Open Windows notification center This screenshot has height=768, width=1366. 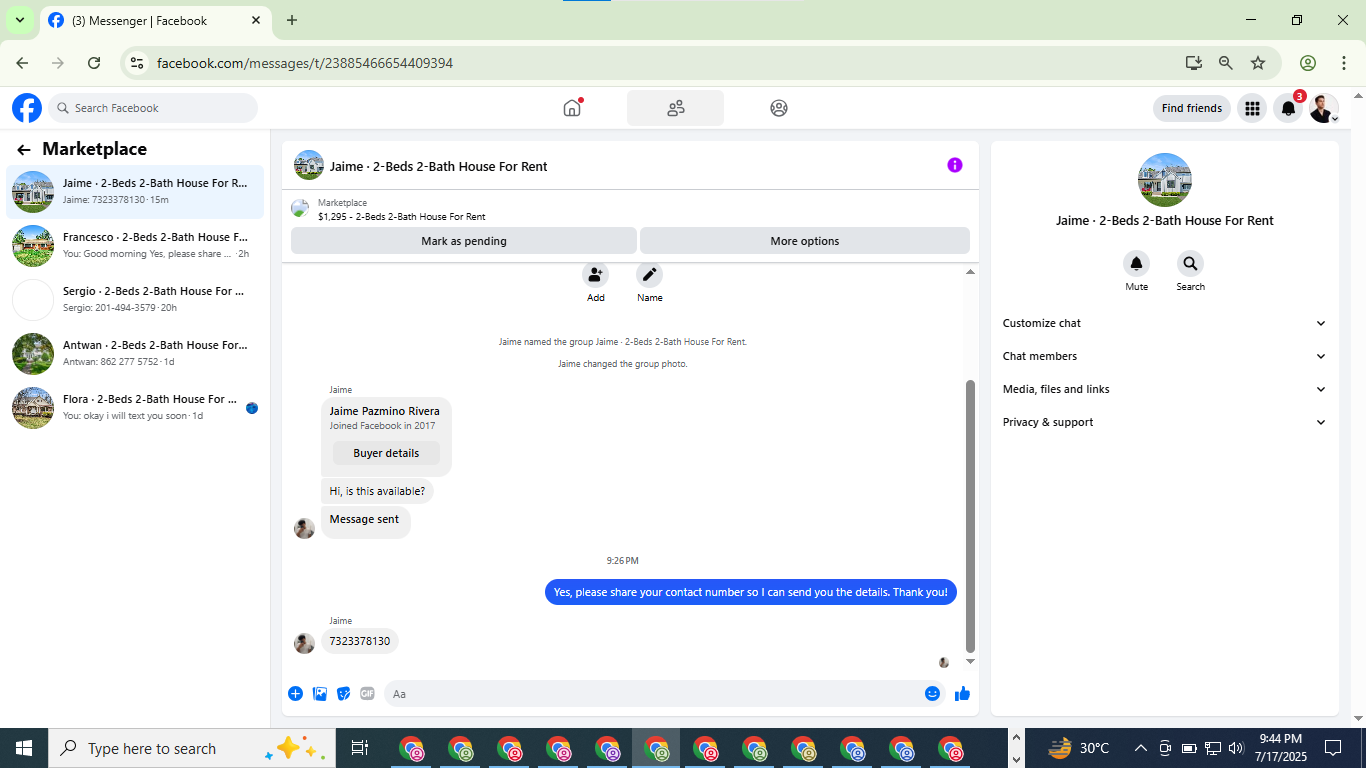pyautogui.click(x=1333, y=748)
